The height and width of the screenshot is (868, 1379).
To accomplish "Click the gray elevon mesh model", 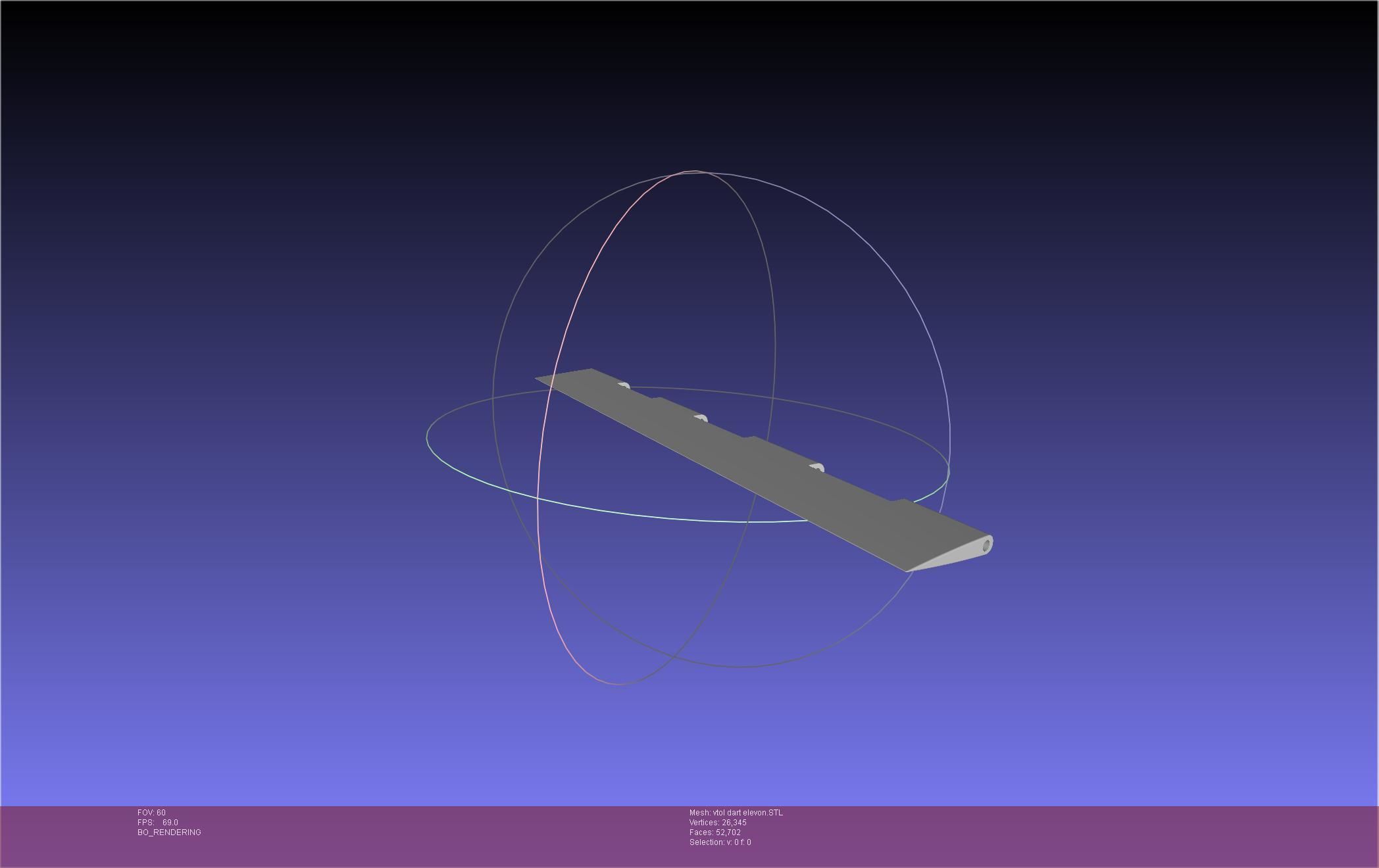I will click(763, 470).
